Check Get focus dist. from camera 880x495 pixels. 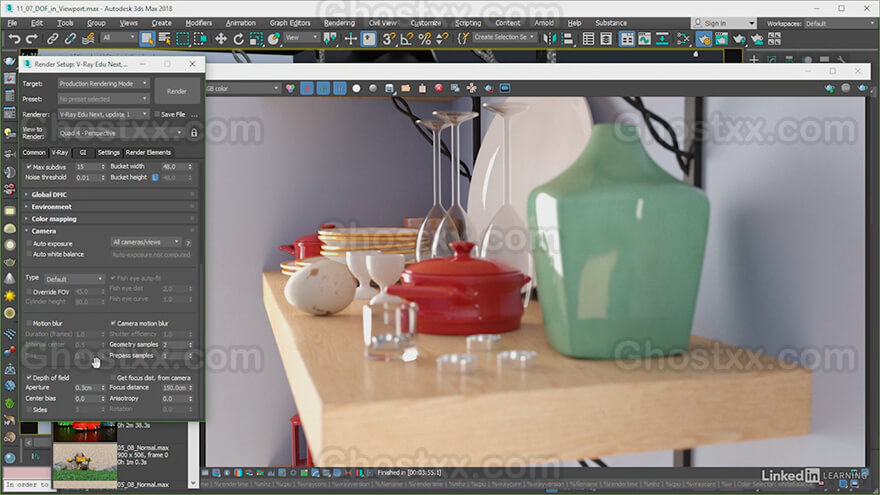click(x=113, y=378)
